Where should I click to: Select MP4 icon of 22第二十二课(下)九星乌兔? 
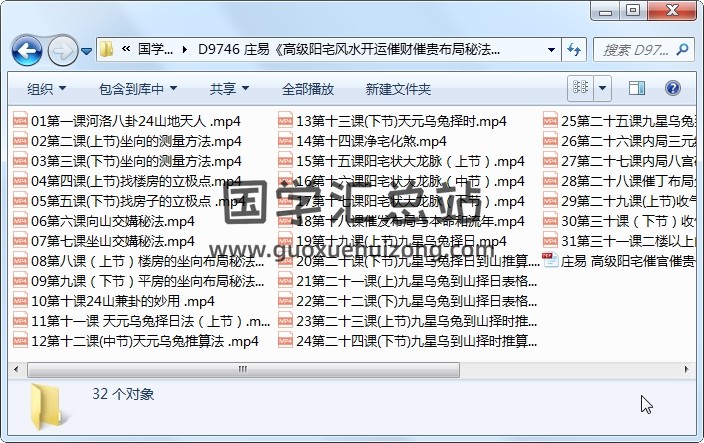click(285, 301)
